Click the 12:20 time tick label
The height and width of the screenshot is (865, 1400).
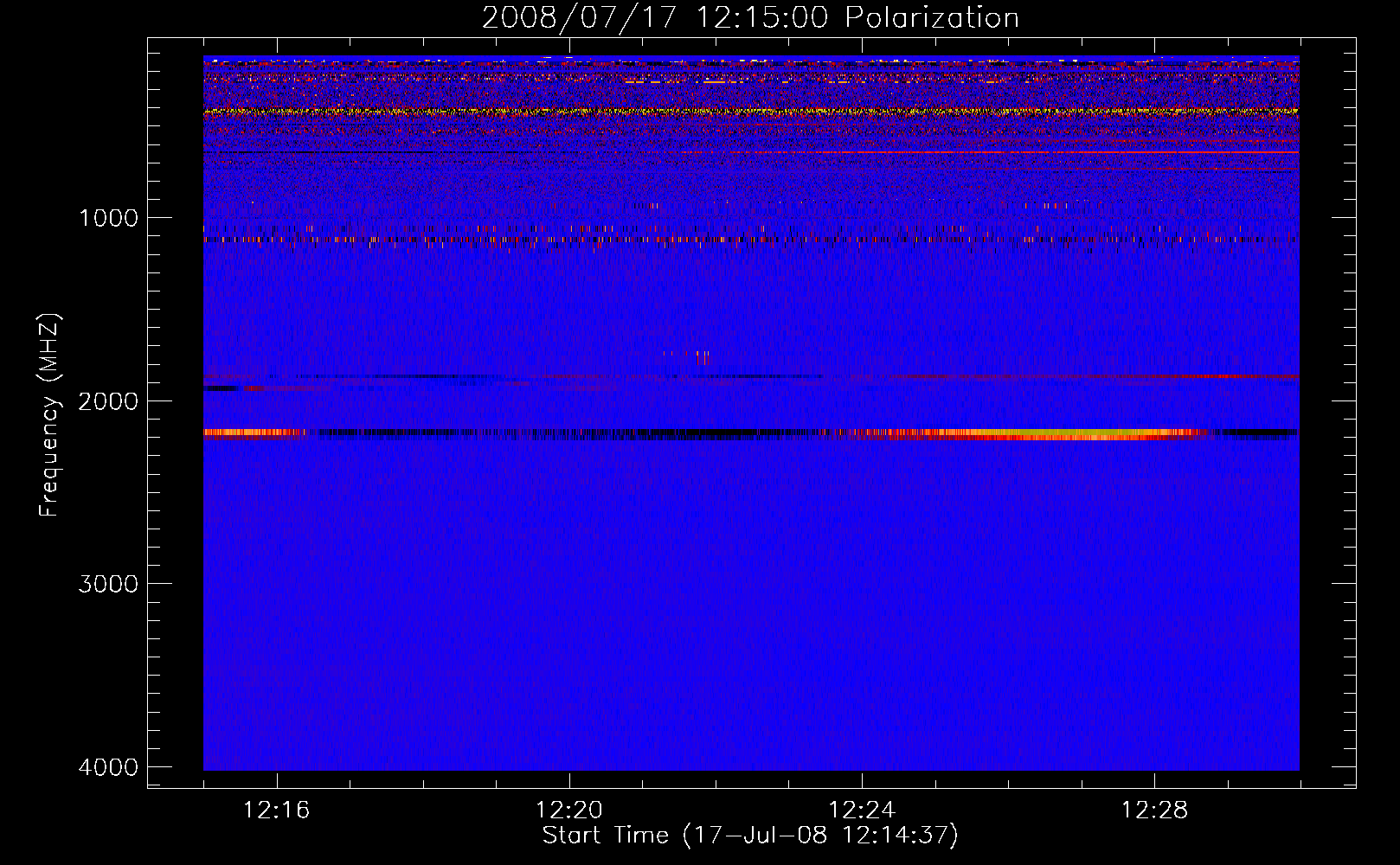tap(569, 811)
